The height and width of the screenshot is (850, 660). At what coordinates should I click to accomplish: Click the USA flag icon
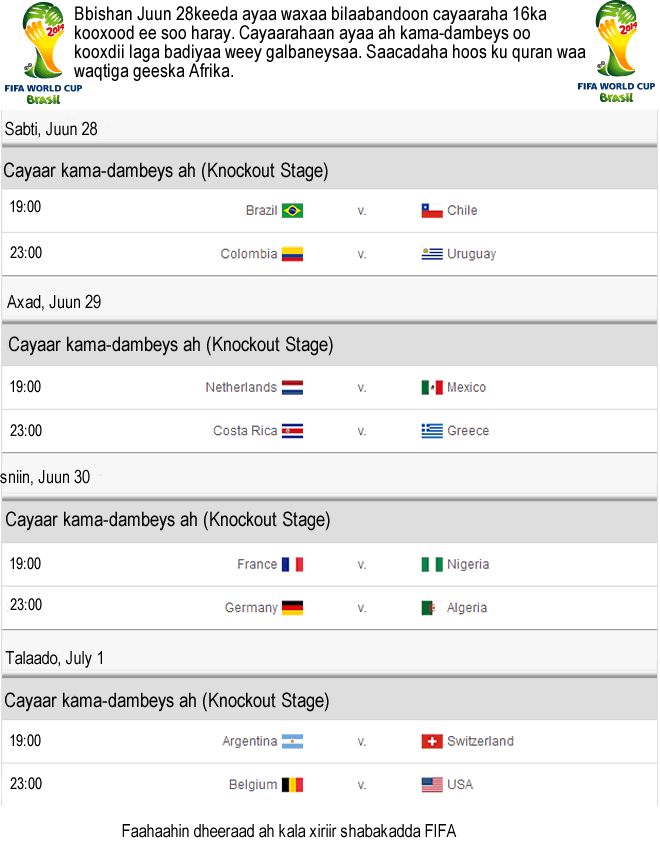tap(432, 785)
